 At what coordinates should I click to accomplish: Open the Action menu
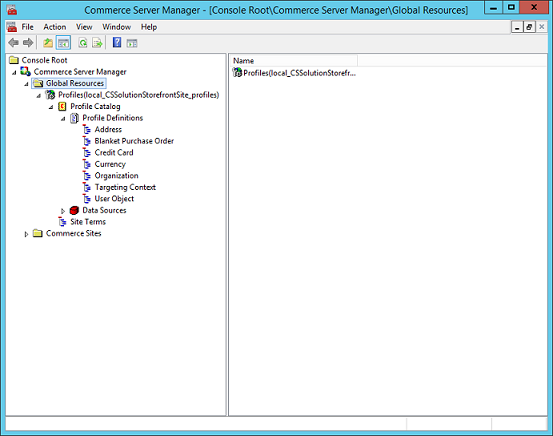[55, 27]
